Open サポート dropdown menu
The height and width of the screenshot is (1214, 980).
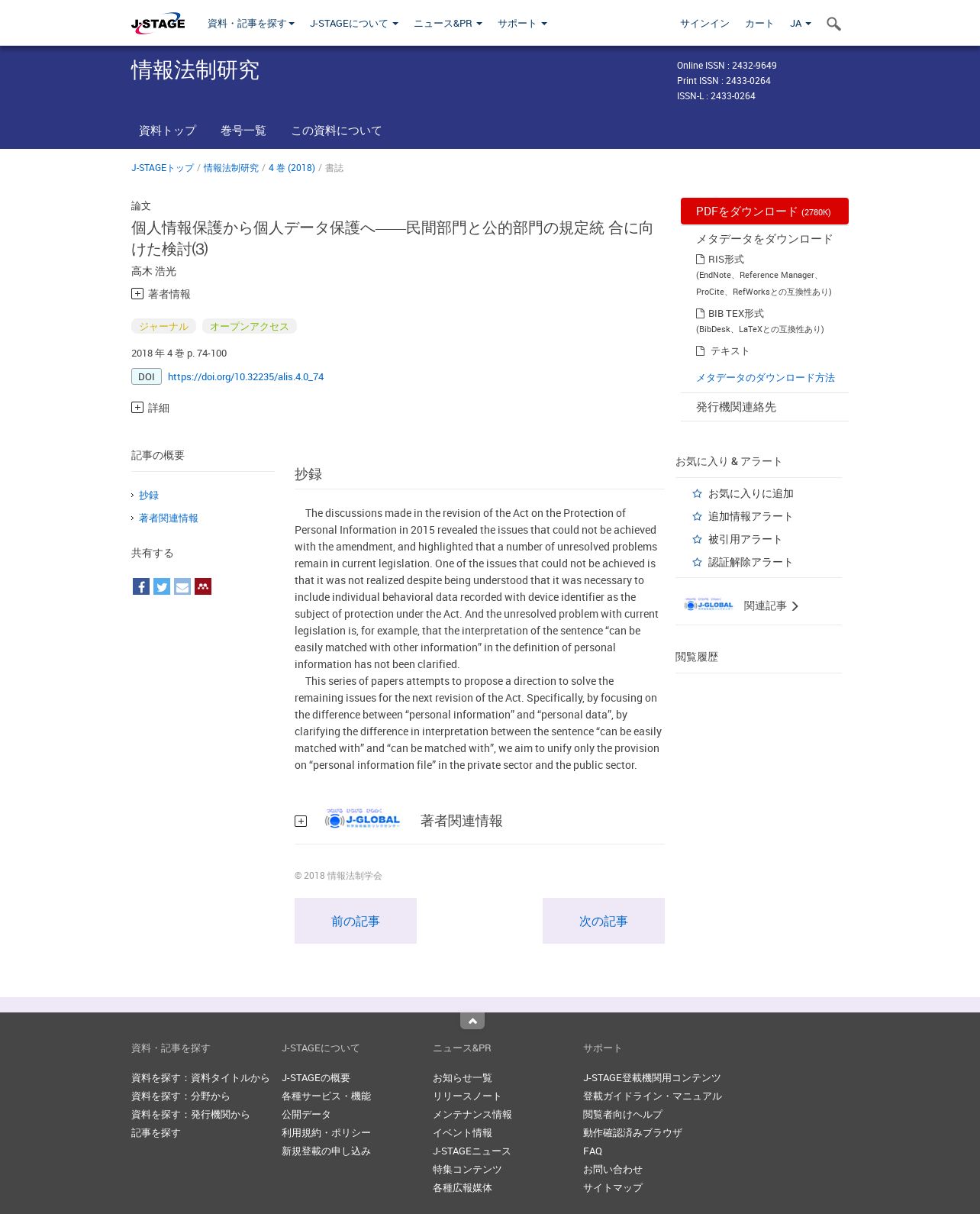click(x=523, y=24)
